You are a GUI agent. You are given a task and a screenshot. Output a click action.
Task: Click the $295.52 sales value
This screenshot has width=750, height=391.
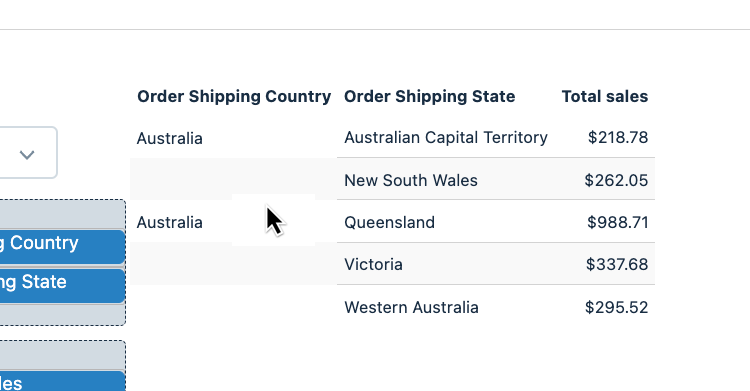[616, 307]
